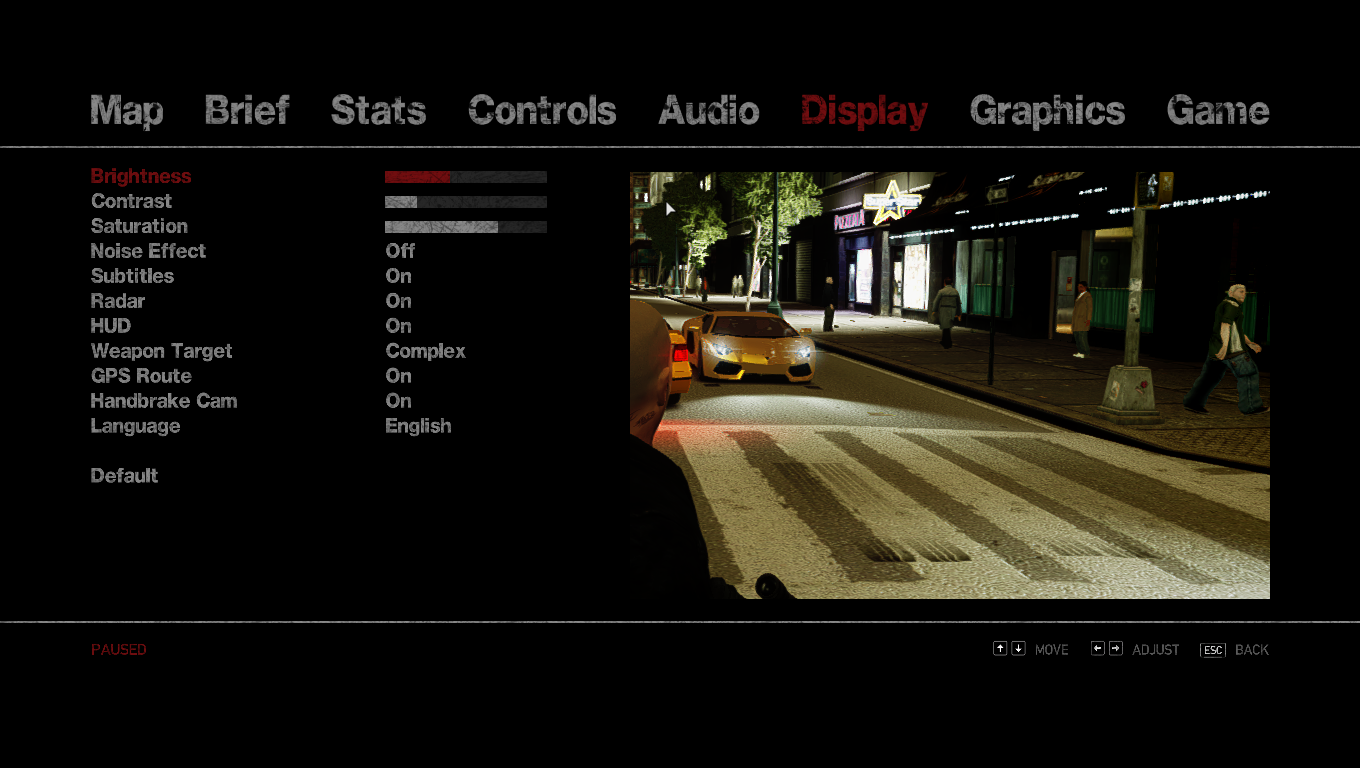This screenshot has width=1360, height=768.
Task: Adjust the Brightness slider bar
Action: pyautogui.click(x=466, y=177)
